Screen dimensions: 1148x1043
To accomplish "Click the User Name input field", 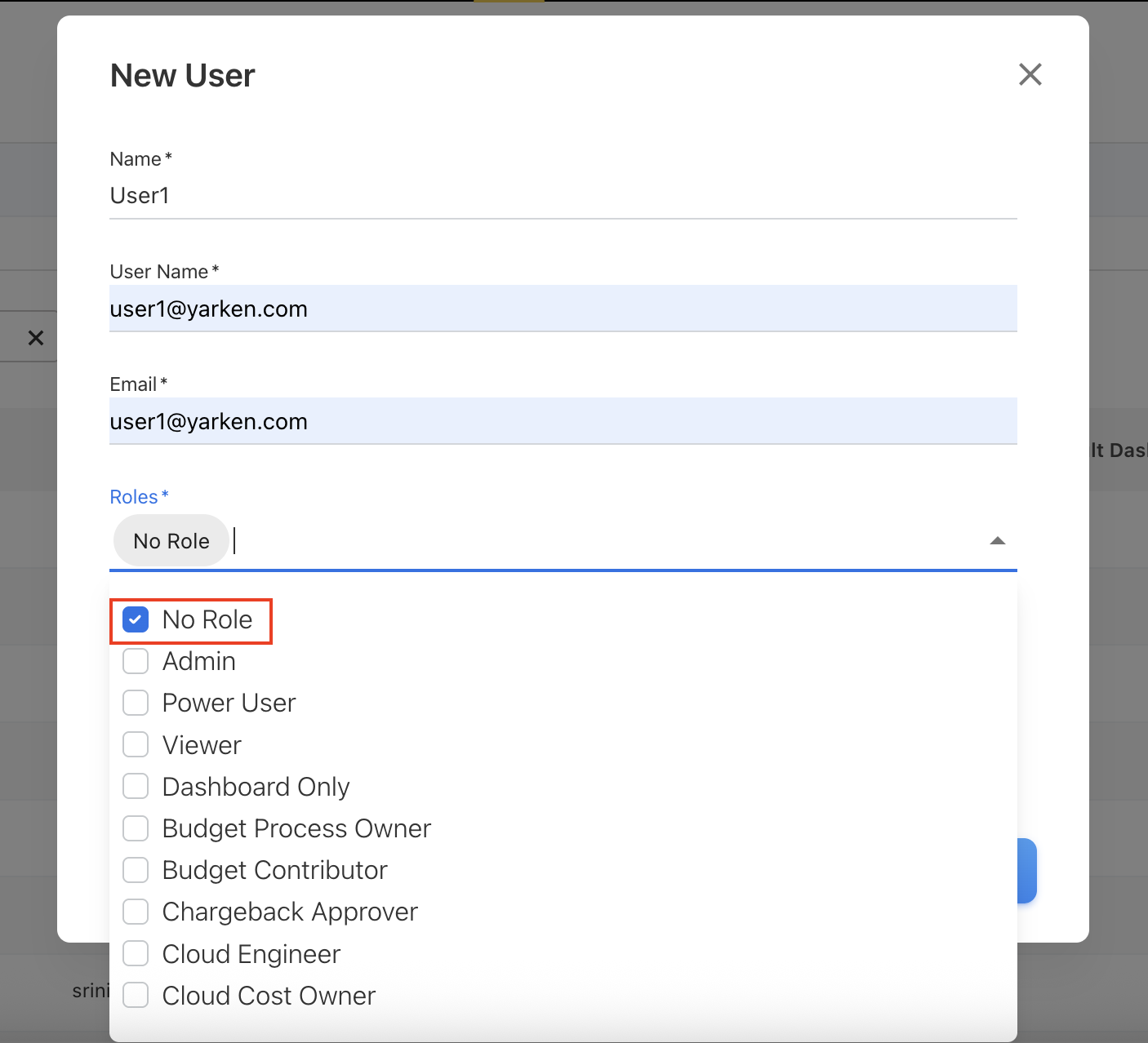I will 562,308.
